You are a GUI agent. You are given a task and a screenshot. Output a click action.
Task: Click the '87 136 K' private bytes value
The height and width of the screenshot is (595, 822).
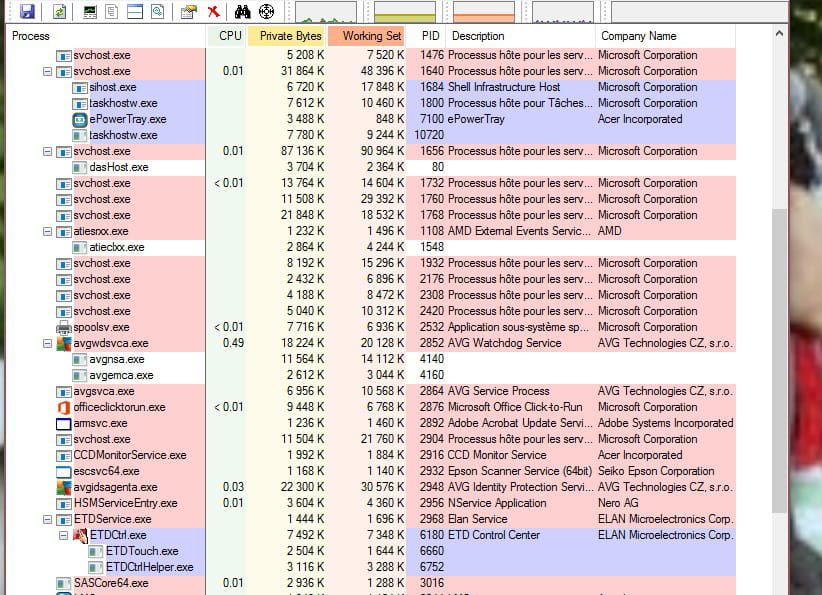click(302, 151)
